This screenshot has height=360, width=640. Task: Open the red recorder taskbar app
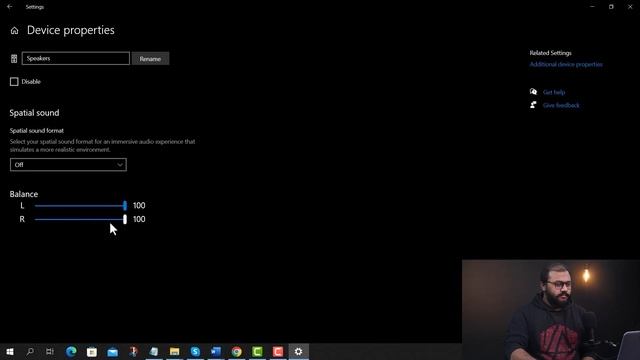pyautogui.click(x=278, y=351)
